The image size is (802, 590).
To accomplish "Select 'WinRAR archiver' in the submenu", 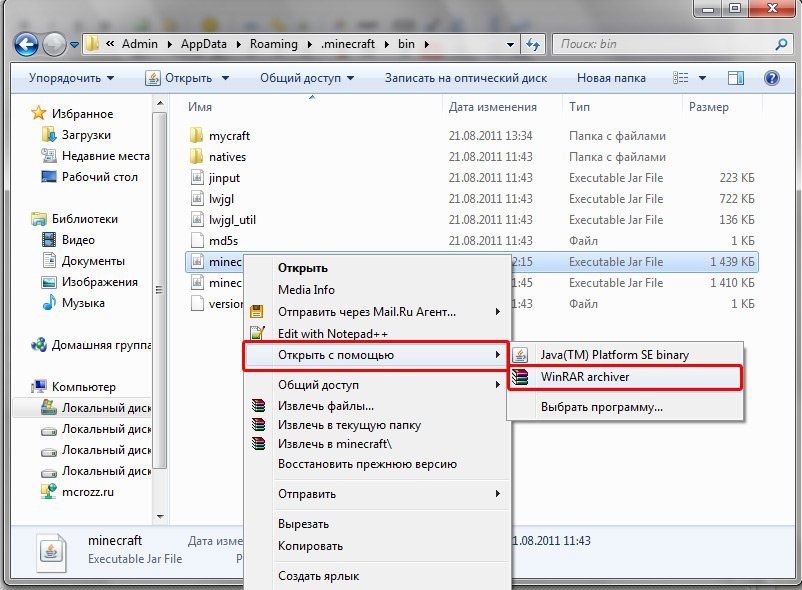I will pos(625,377).
